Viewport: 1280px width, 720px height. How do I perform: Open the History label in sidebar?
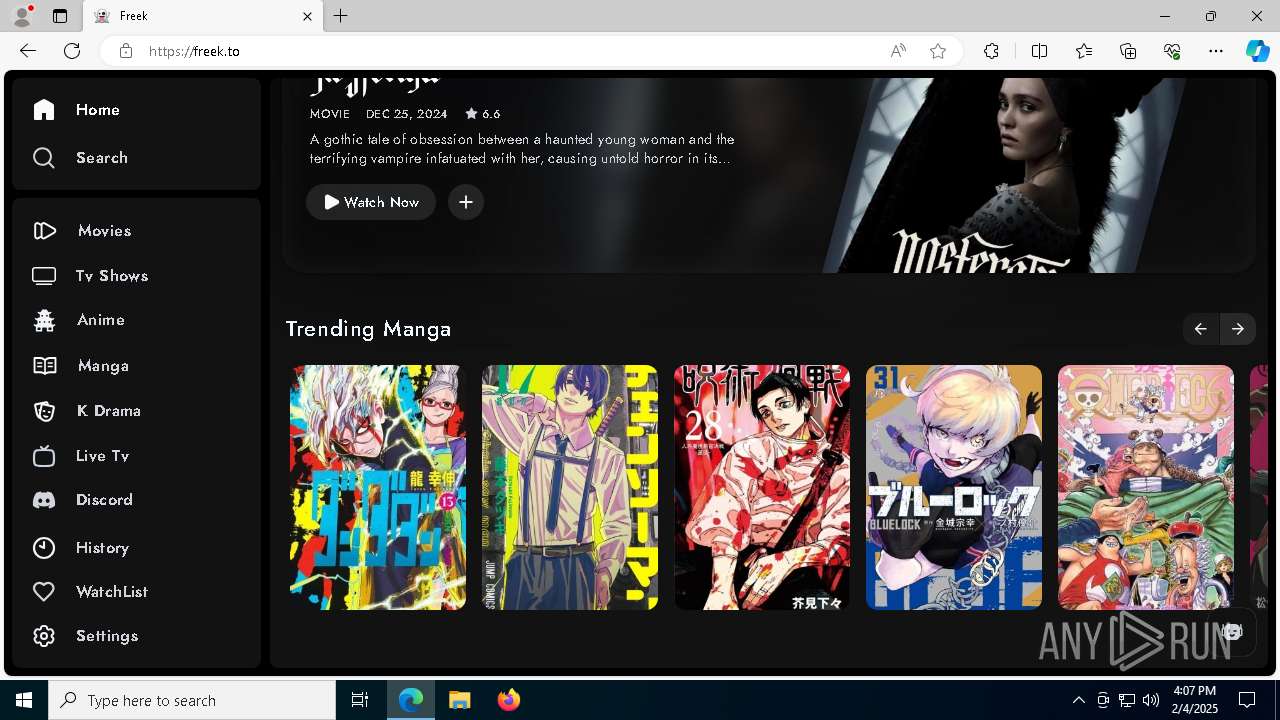pos(103,548)
